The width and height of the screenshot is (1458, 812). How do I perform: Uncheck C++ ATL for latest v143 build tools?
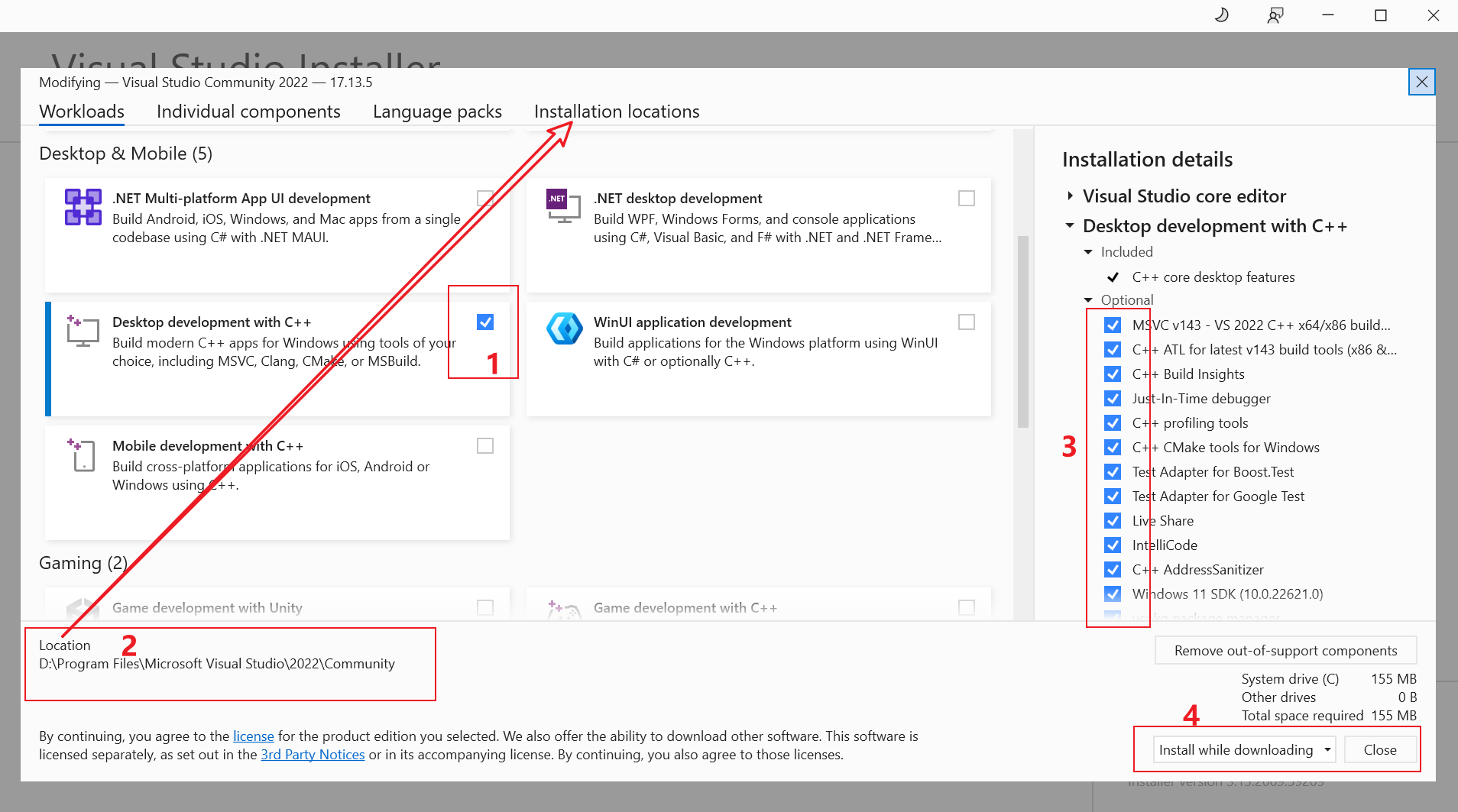pyautogui.click(x=1113, y=350)
